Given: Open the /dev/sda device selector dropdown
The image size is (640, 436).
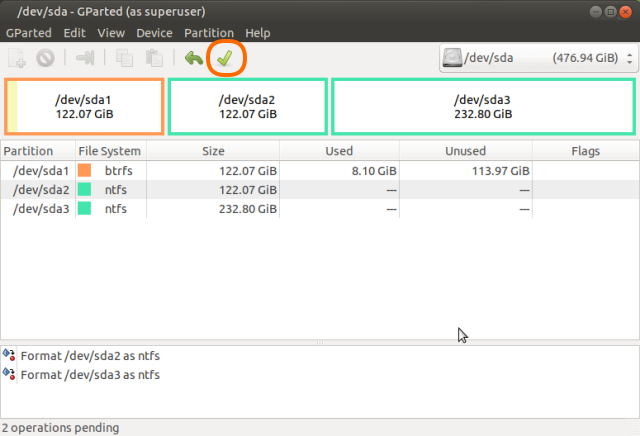Looking at the screenshot, I should (537, 59).
